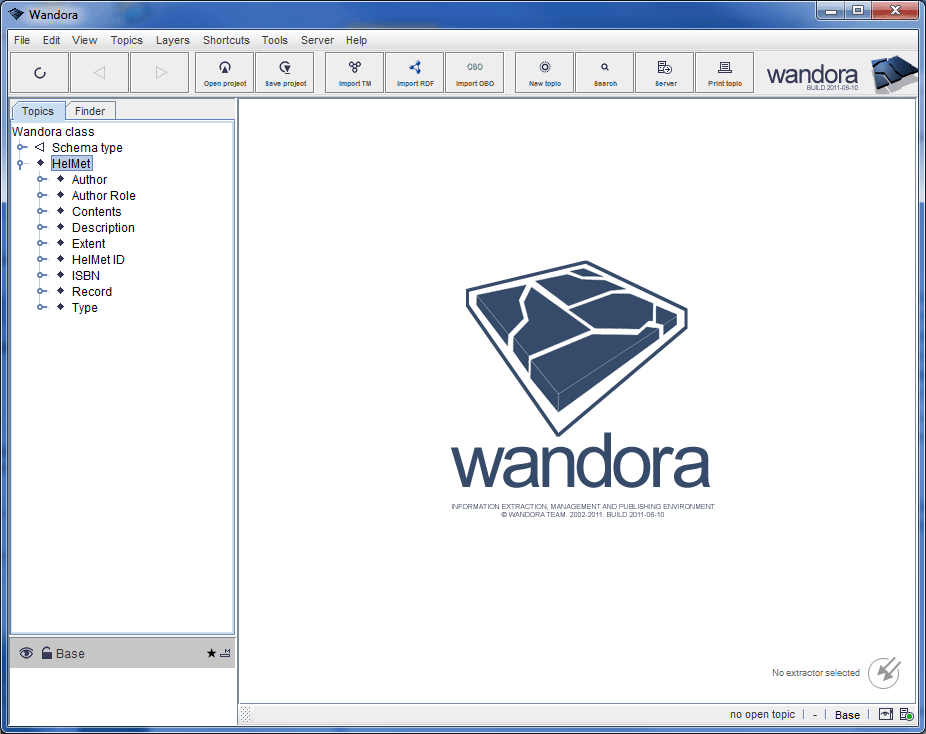Viewport: 926px width, 734px height.
Task: Click the Import RDF icon
Action: (415, 72)
